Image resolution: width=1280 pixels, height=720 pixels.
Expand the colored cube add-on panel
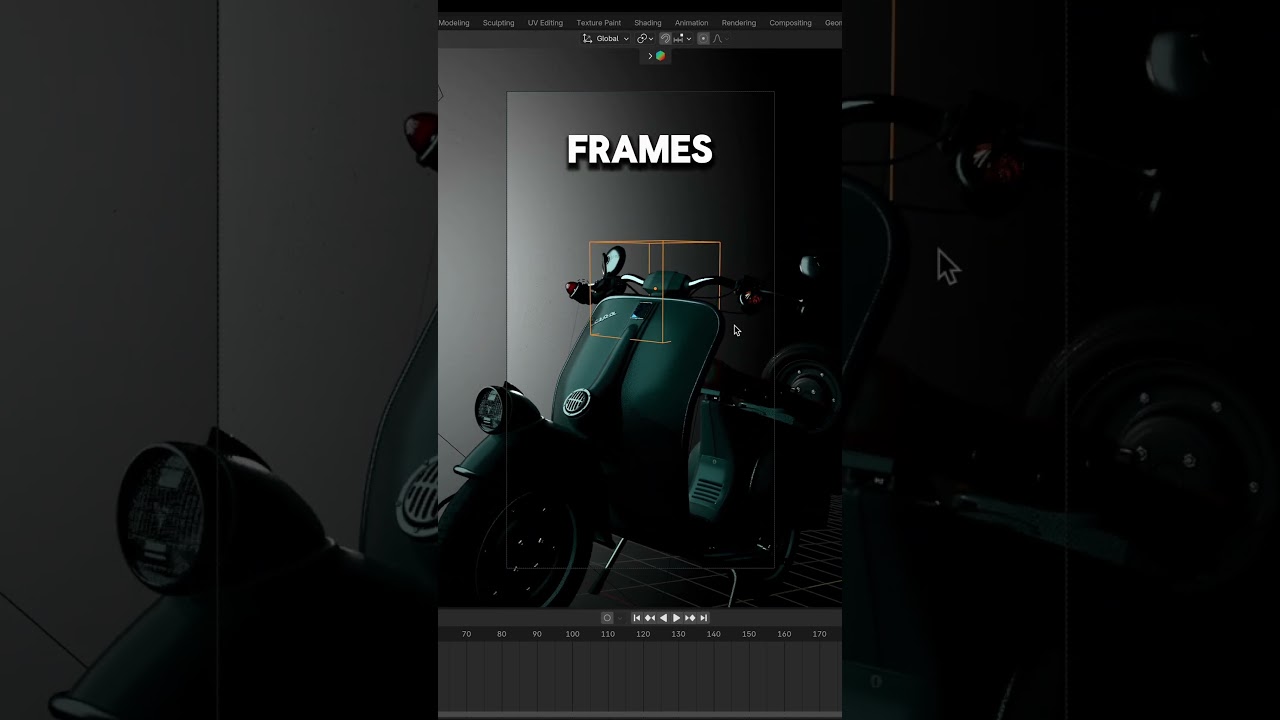click(x=650, y=56)
